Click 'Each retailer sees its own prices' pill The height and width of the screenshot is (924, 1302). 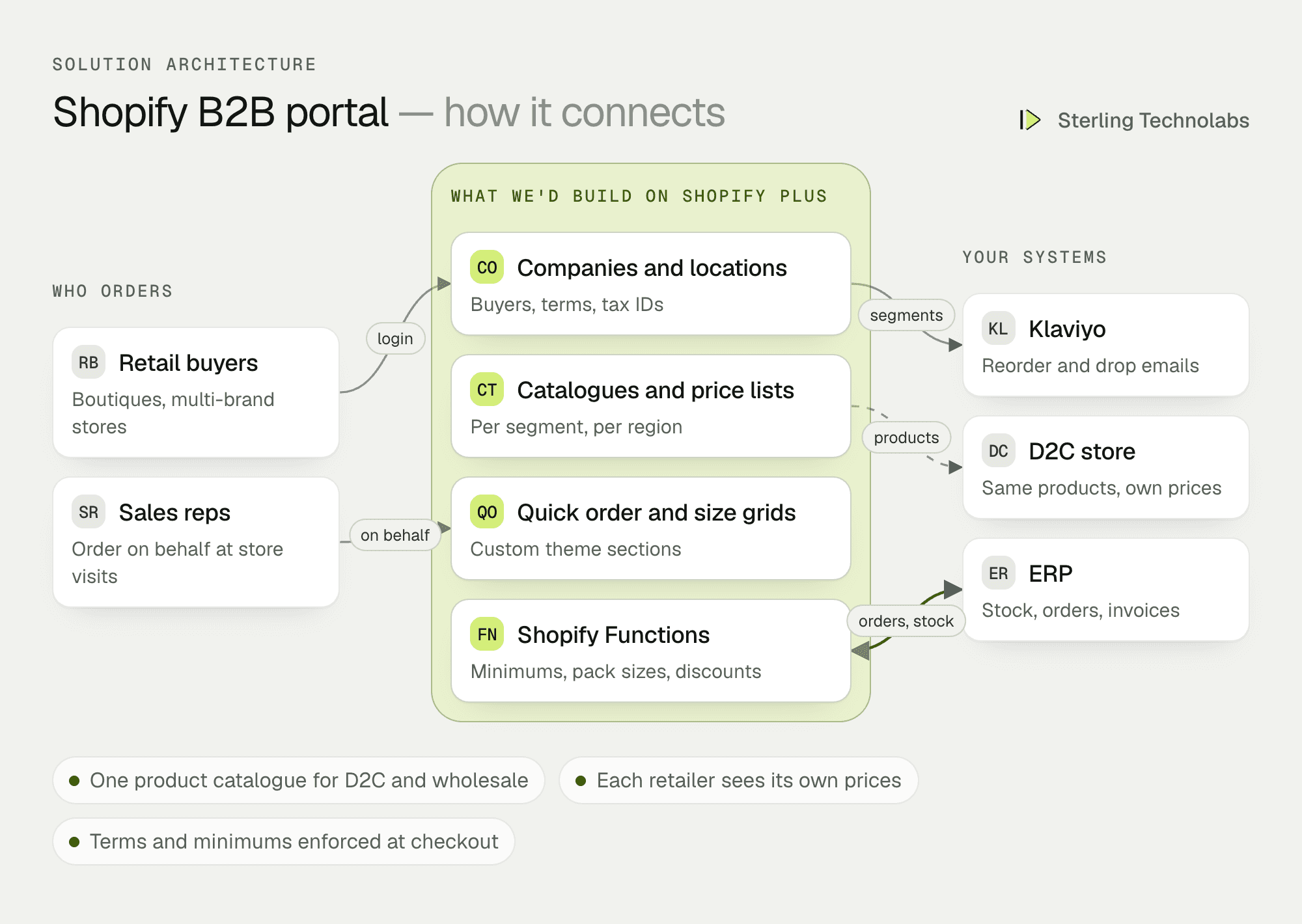click(x=739, y=780)
